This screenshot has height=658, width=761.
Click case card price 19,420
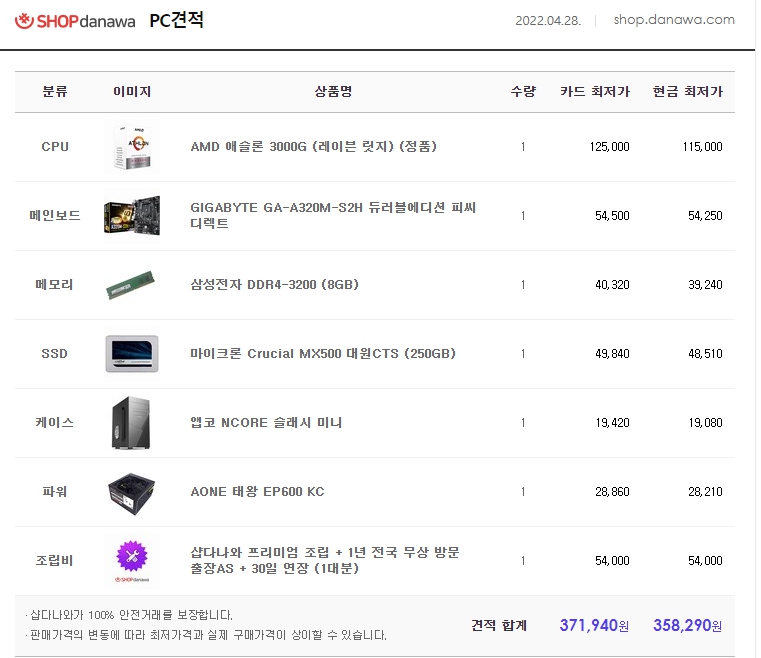click(612, 423)
